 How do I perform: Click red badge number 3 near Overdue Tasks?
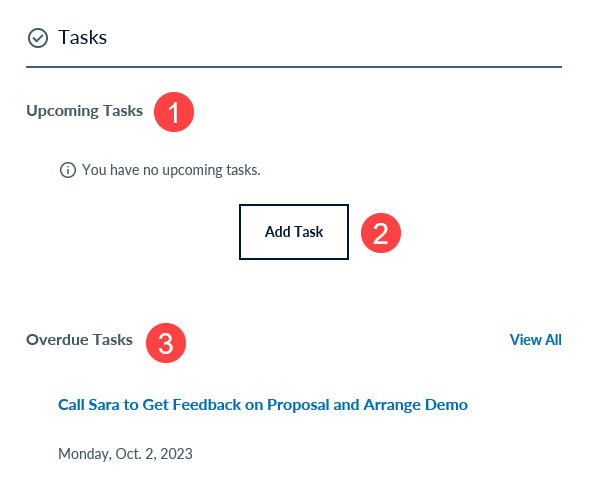pyautogui.click(x=166, y=343)
